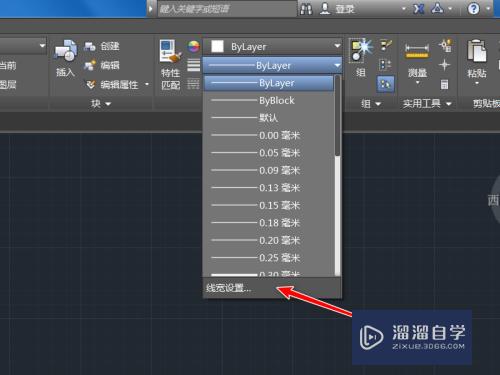Viewport: 500px width, 375px height.
Task: Select the Default (默认) lineweight
Action: click(269, 118)
